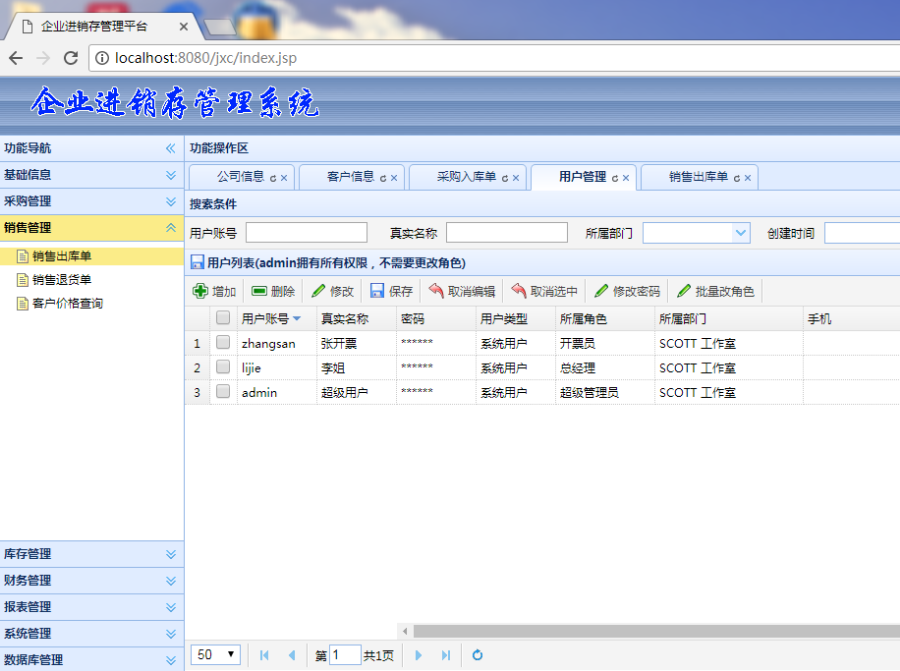Open the page size dropdown showing 50
The height and width of the screenshot is (671, 900).
point(215,654)
